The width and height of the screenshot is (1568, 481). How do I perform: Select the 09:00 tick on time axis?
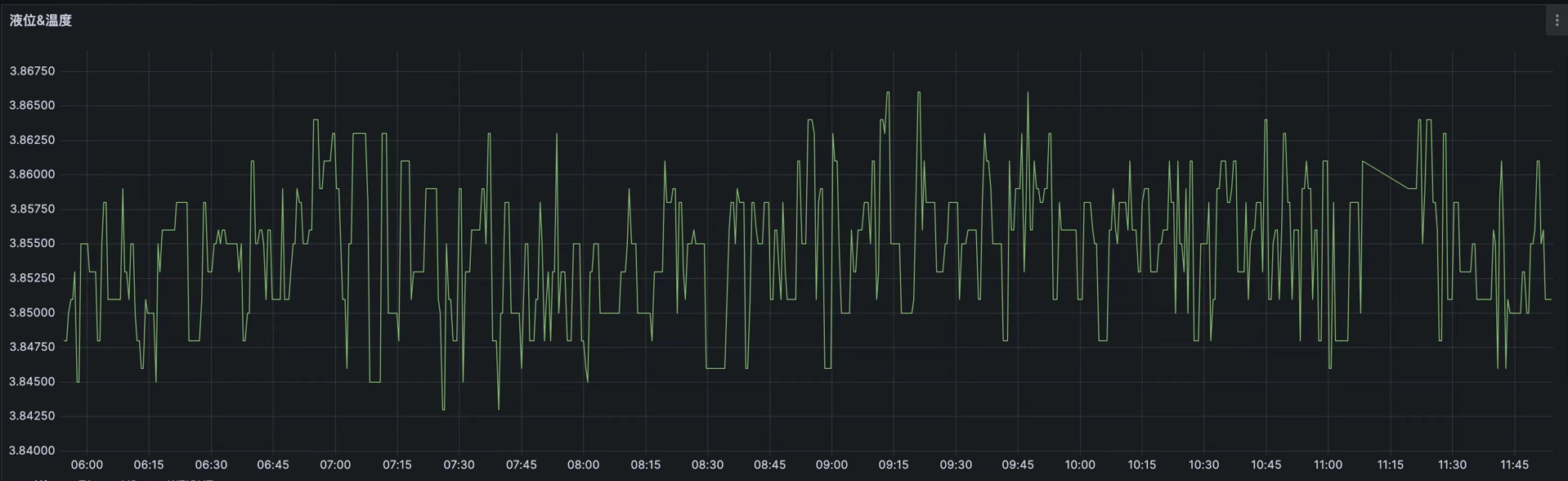coord(831,465)
